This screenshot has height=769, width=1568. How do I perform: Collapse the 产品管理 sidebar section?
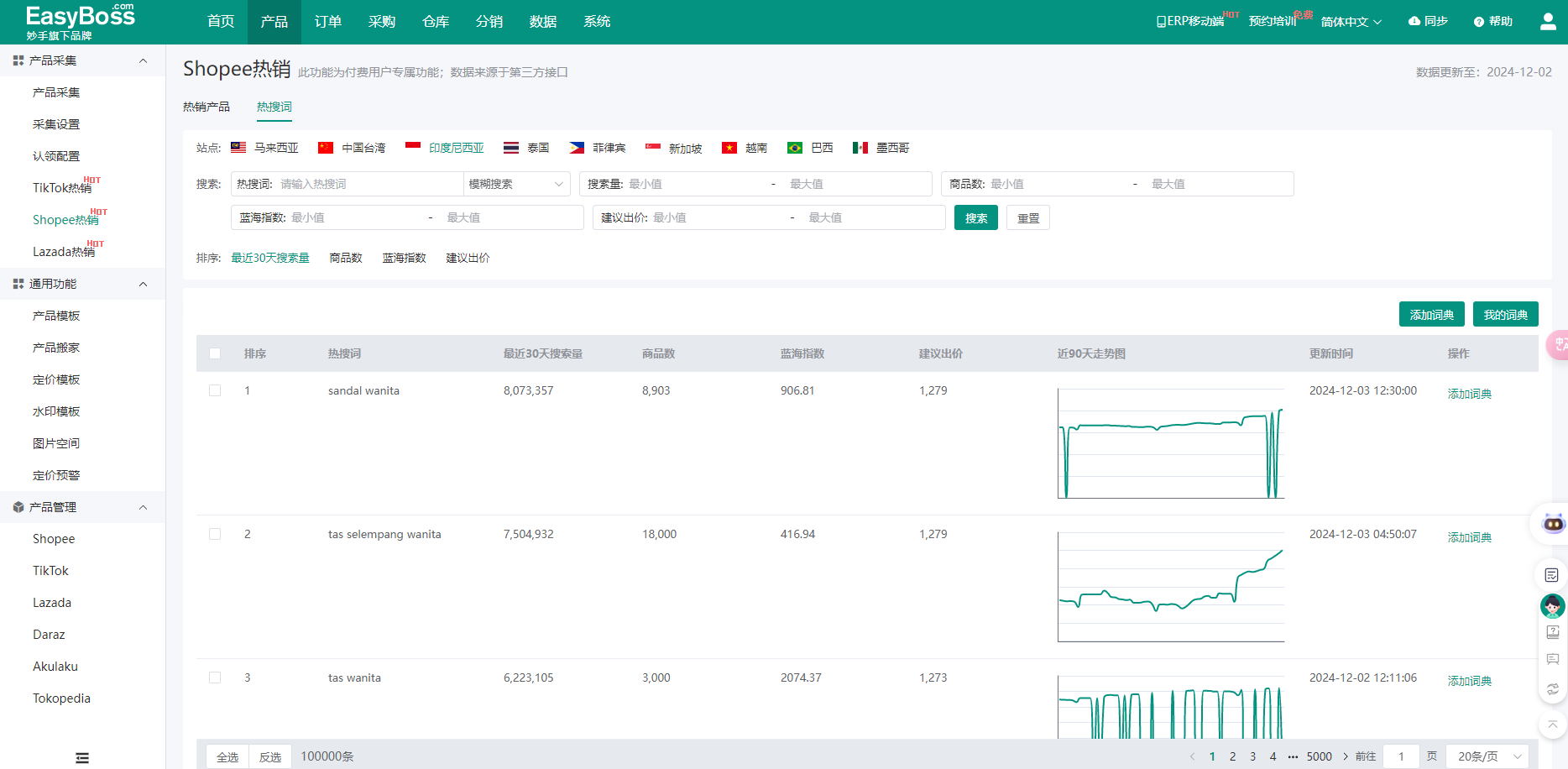click(x=143, y=507)
